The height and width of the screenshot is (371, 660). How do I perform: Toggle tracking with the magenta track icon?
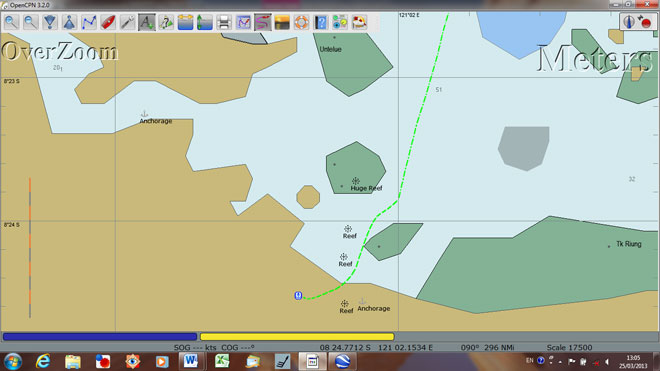(x=263, y=22)
